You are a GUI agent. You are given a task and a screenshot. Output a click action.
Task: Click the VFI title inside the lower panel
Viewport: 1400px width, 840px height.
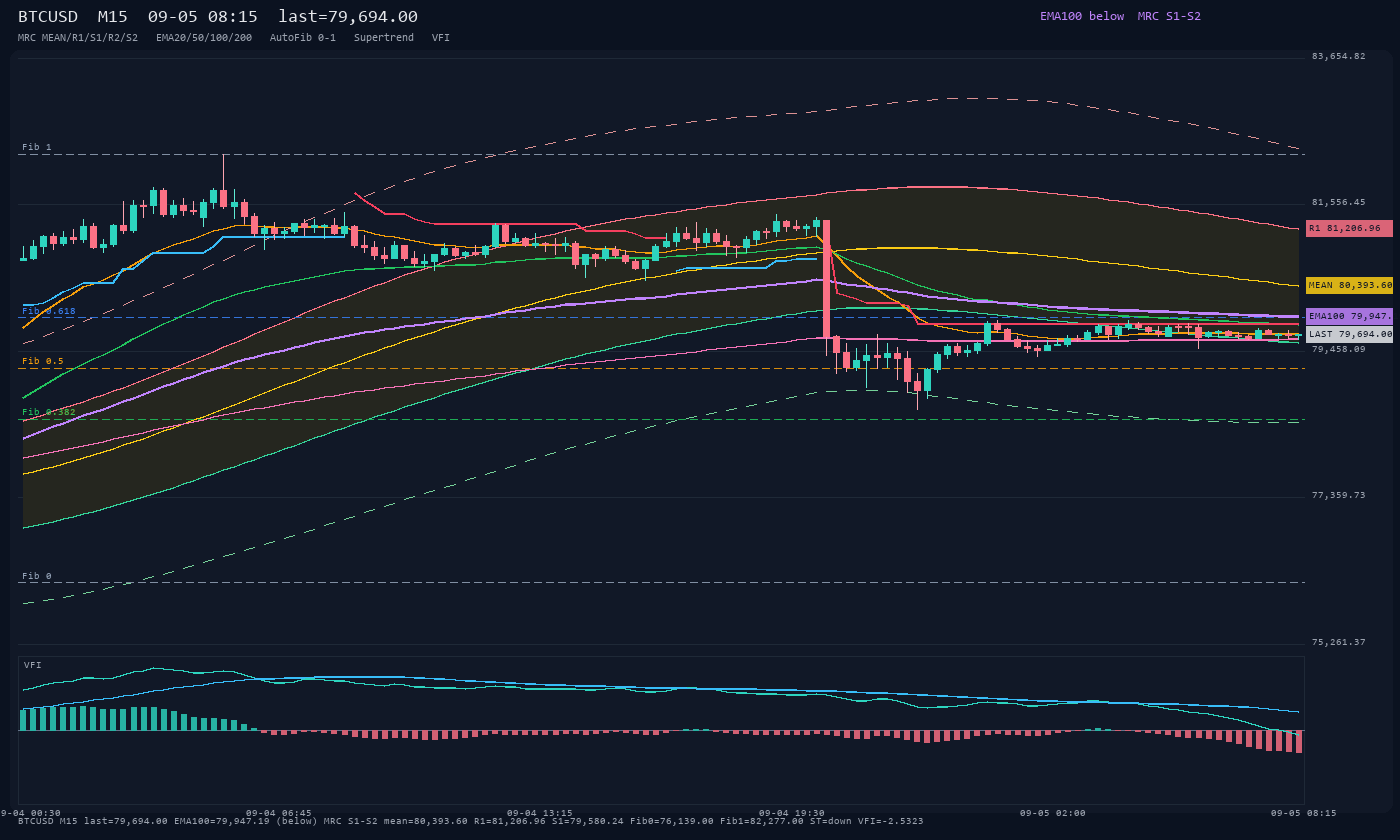pyautogui.click(x=33, y=665)
